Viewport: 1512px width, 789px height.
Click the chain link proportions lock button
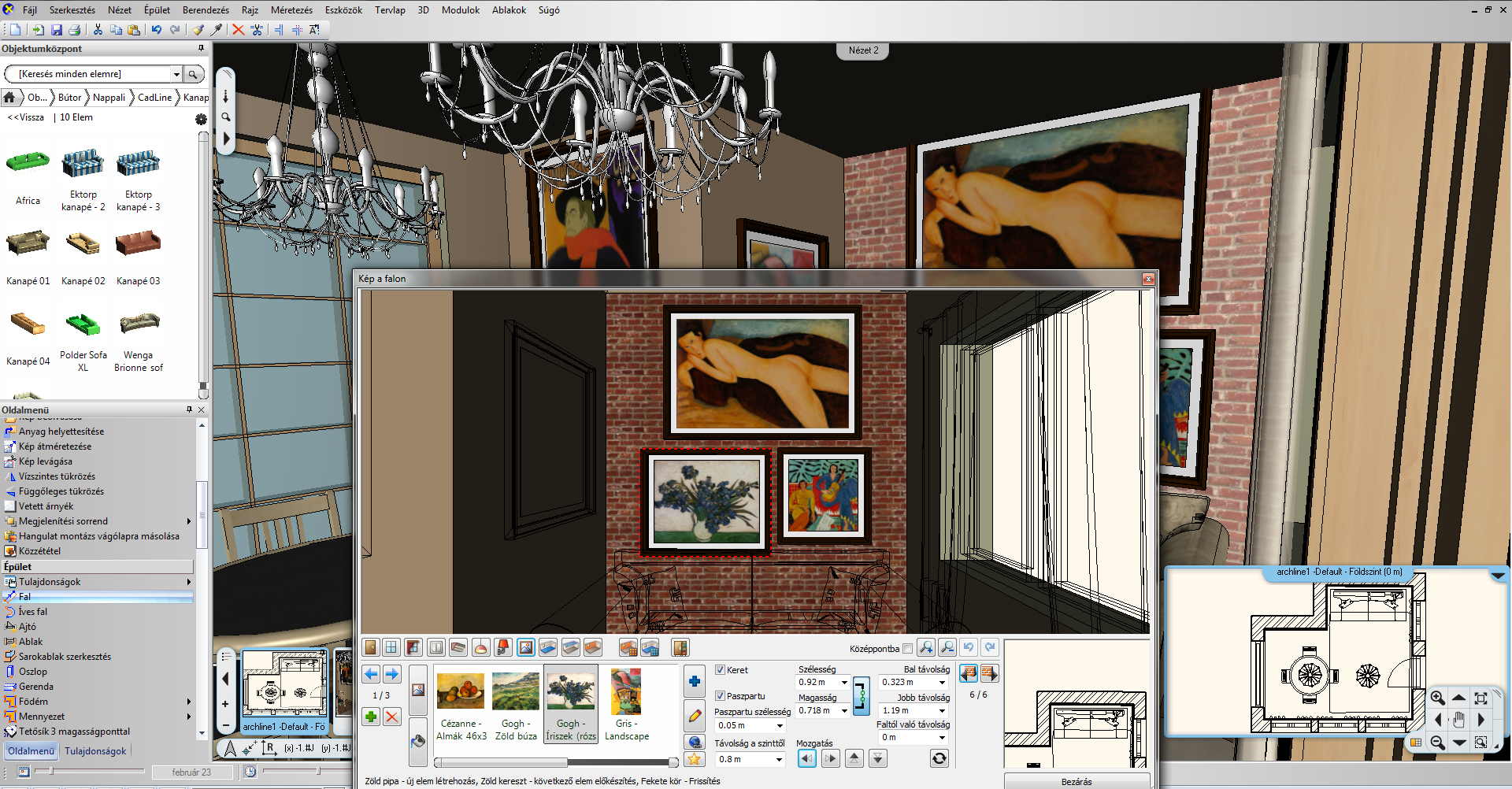[x=862, y=695]
